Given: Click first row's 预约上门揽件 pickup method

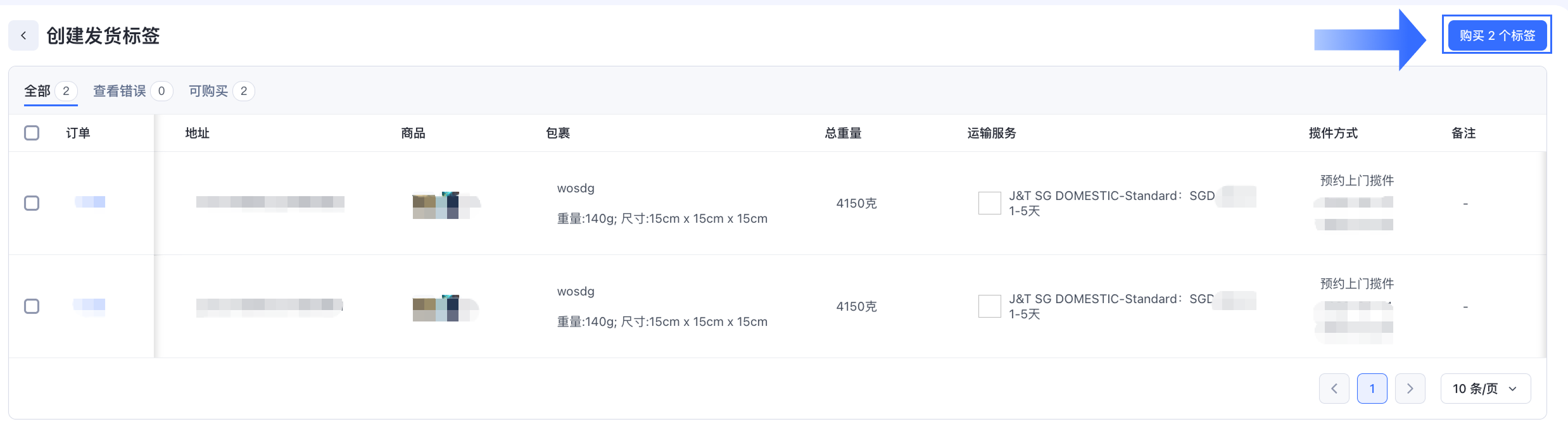Looking at the screenshot, I should (1356, 181).
